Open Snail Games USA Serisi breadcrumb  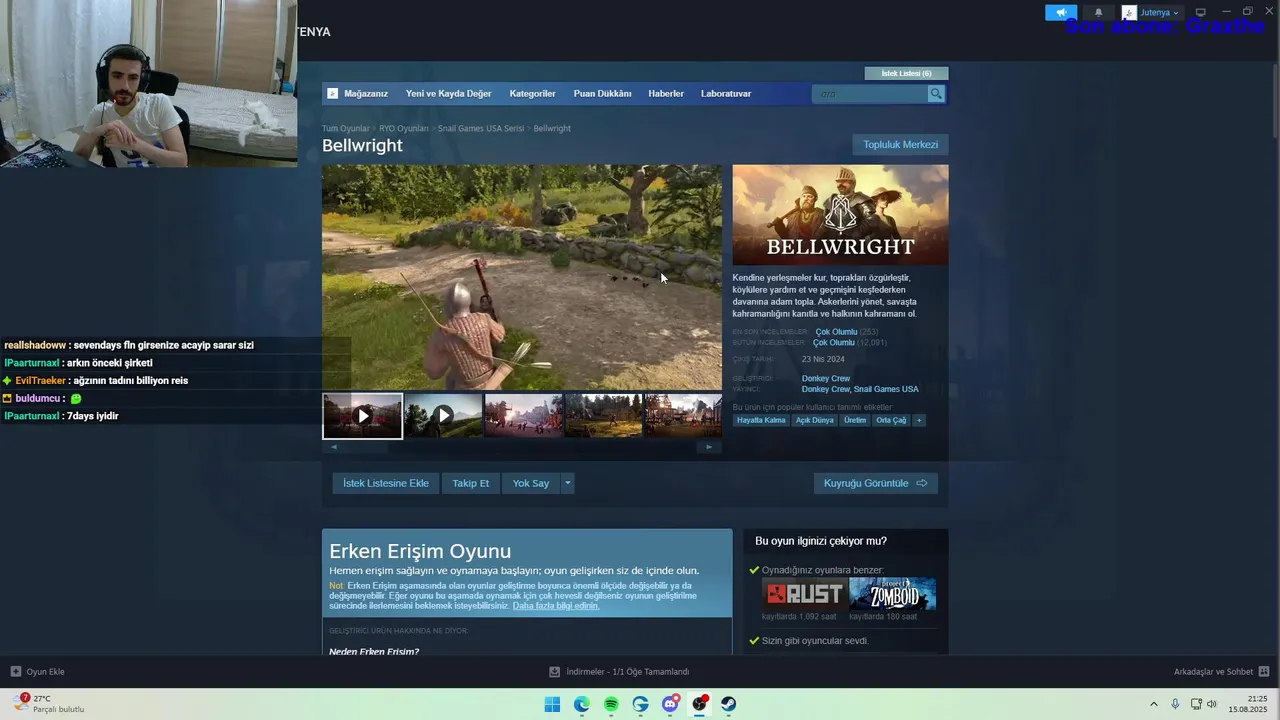pos(481,129)
